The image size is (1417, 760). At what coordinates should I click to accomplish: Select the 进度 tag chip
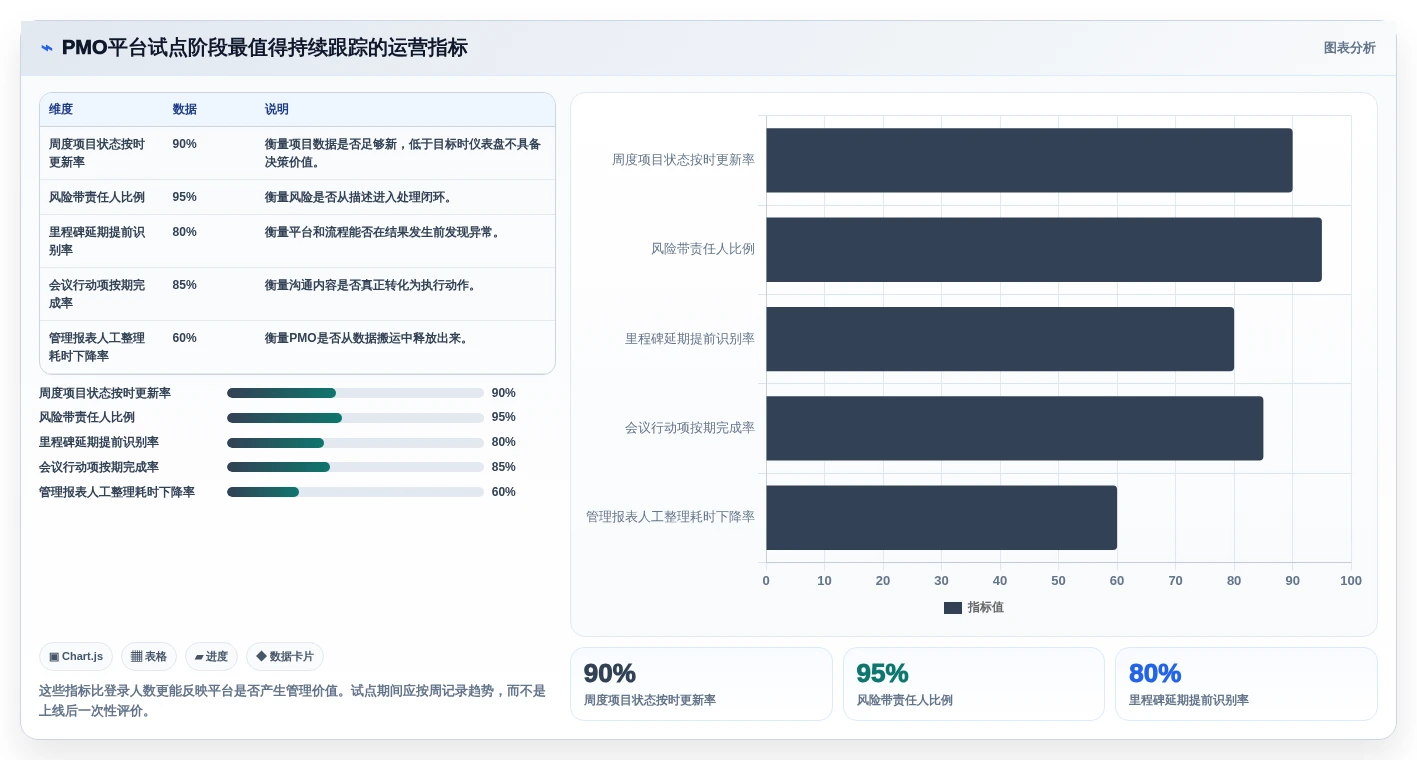211,656
